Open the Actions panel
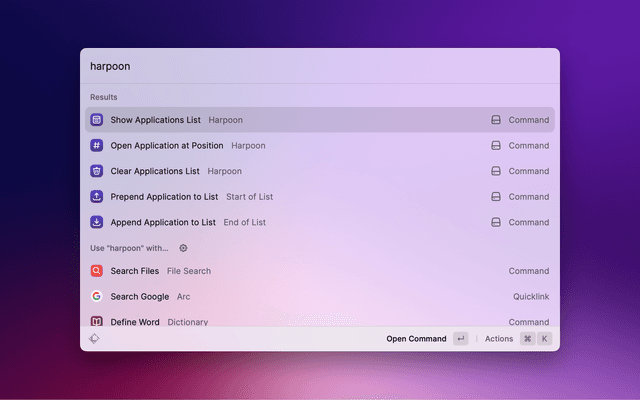640x400 pixels. click(x=499, y=339)
